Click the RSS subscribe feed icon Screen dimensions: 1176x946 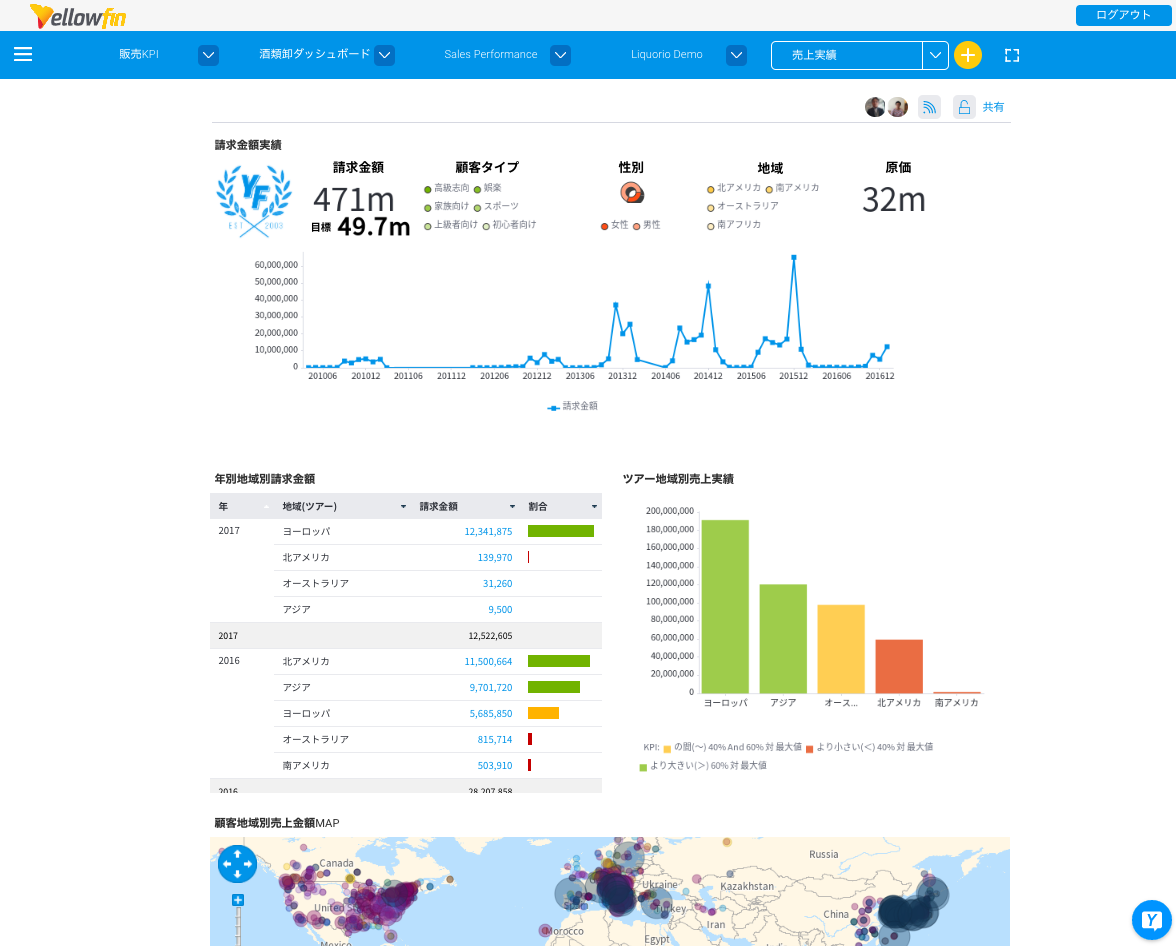click(x=929, y=107)
